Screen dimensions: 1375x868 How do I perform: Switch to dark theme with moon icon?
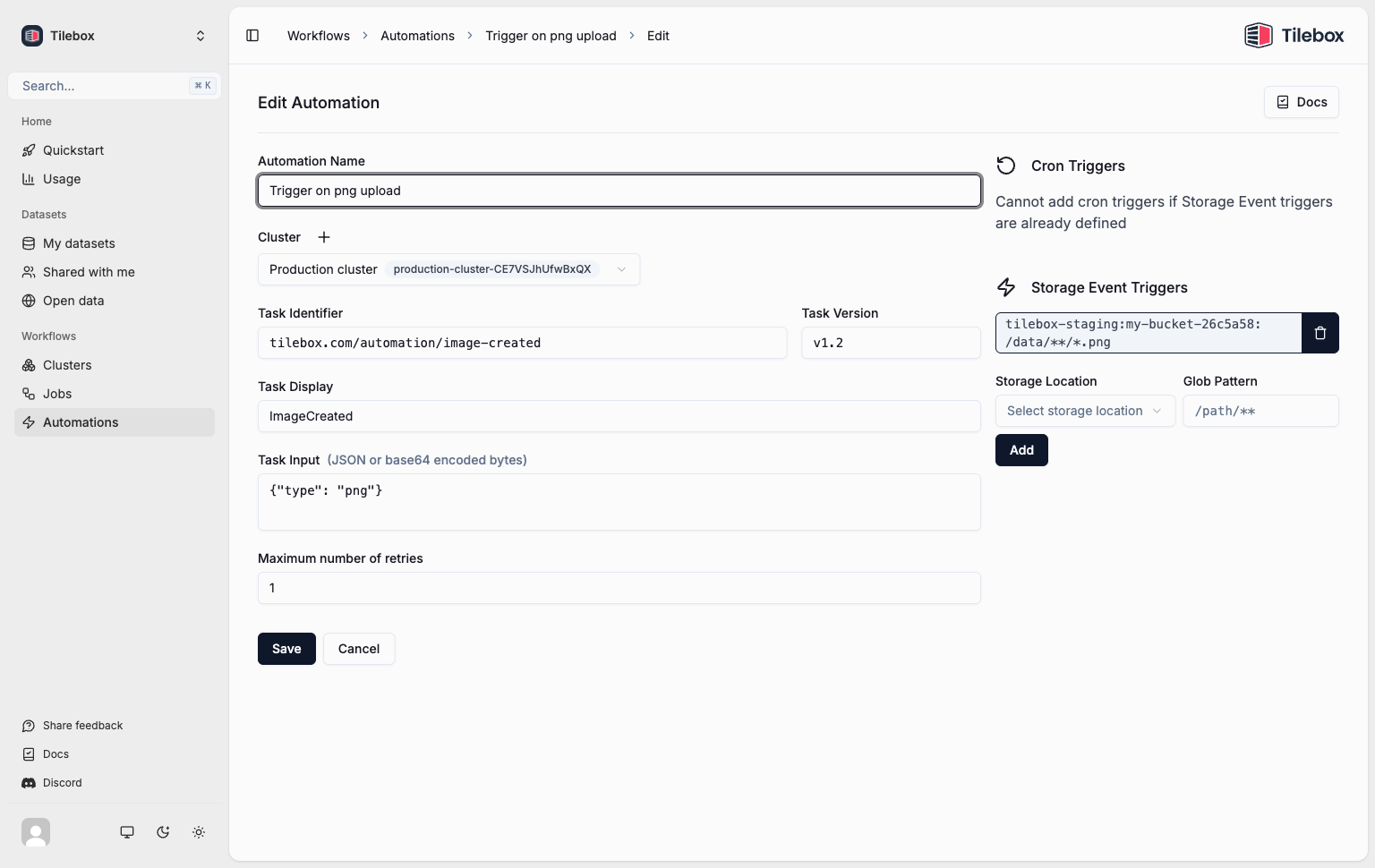coord(163,831)
